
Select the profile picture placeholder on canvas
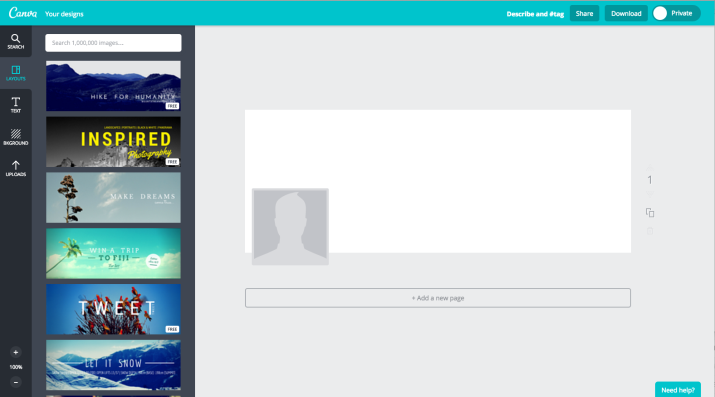tap(290, 227)
